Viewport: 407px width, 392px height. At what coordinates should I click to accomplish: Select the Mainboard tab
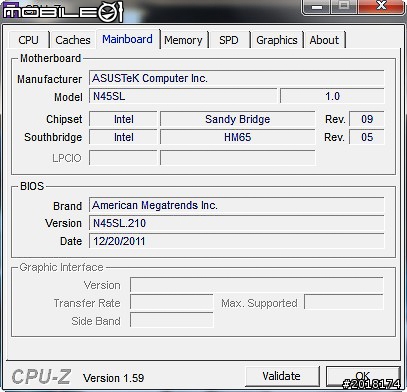128,39
